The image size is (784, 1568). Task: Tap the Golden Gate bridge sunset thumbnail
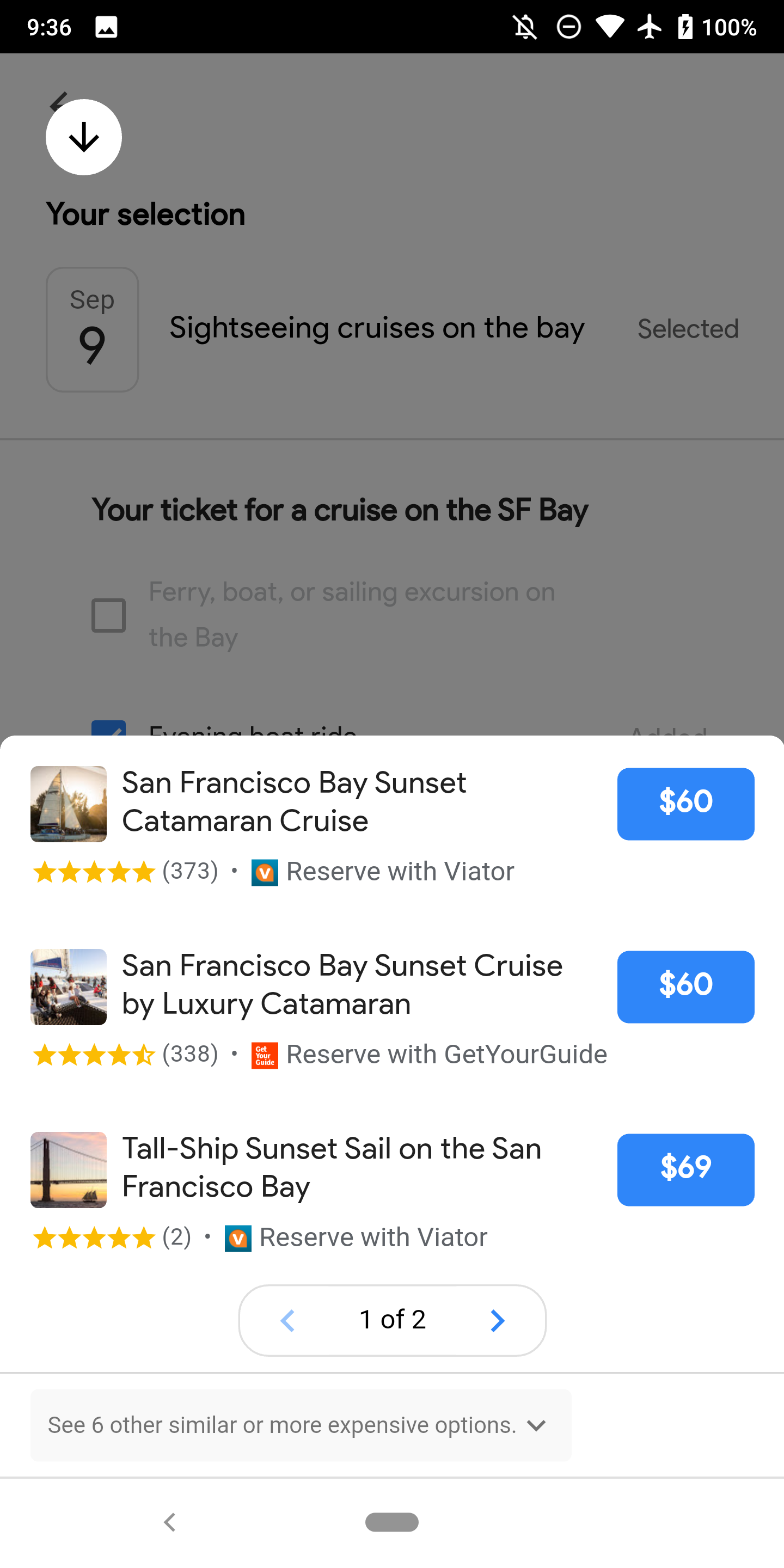tap(69, 1169)
